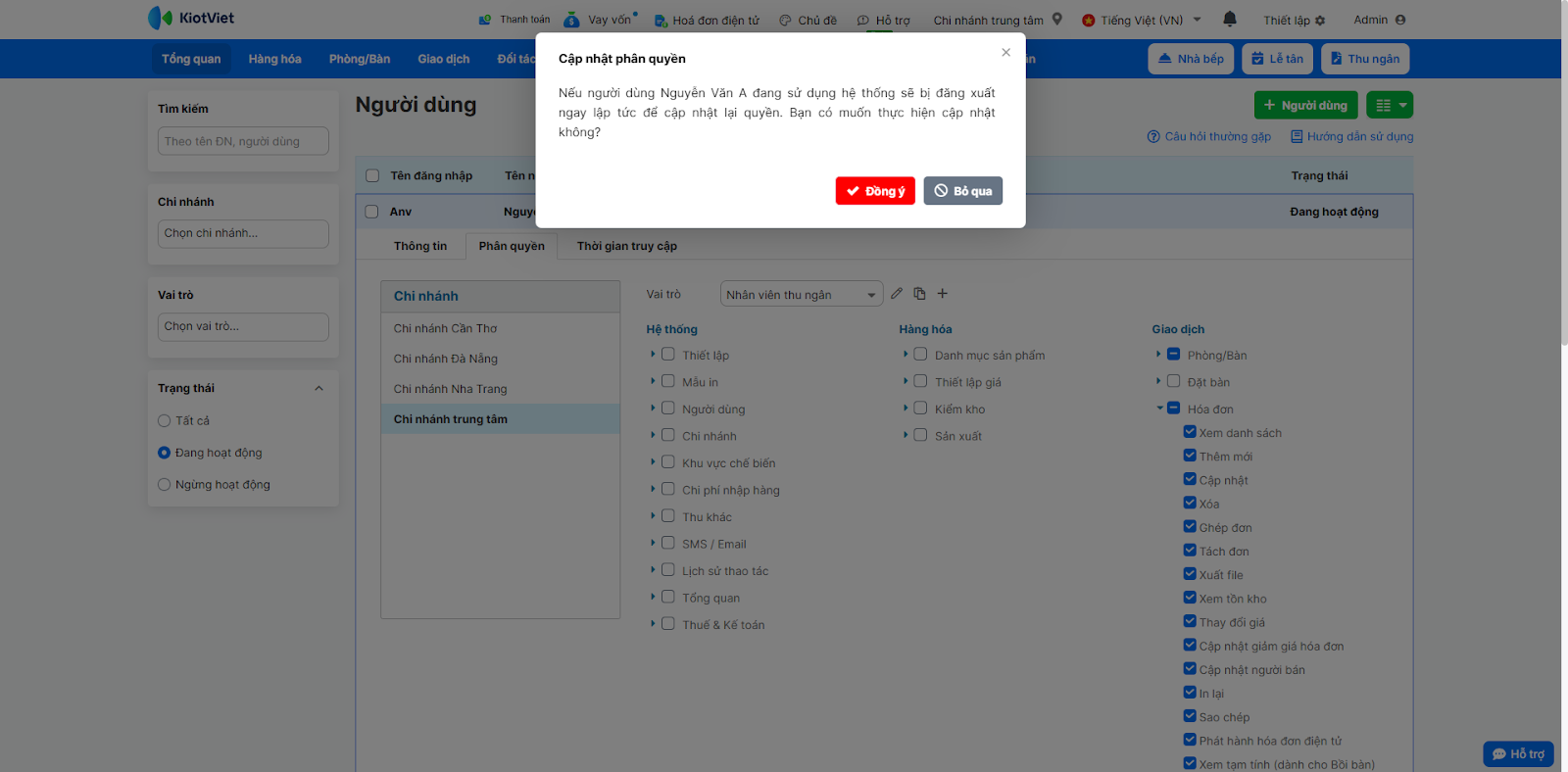
Task: Open the Tổng quan menu
Action: pyautogui.click(x=191, y=59)
